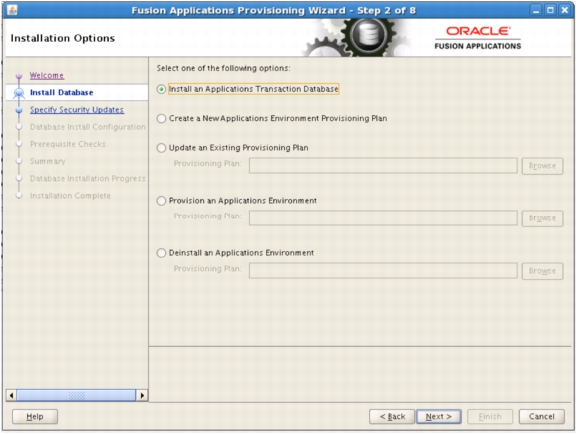Click the right scroll arrow in sidebar
The image size is (578, 434).
[142, 396]
